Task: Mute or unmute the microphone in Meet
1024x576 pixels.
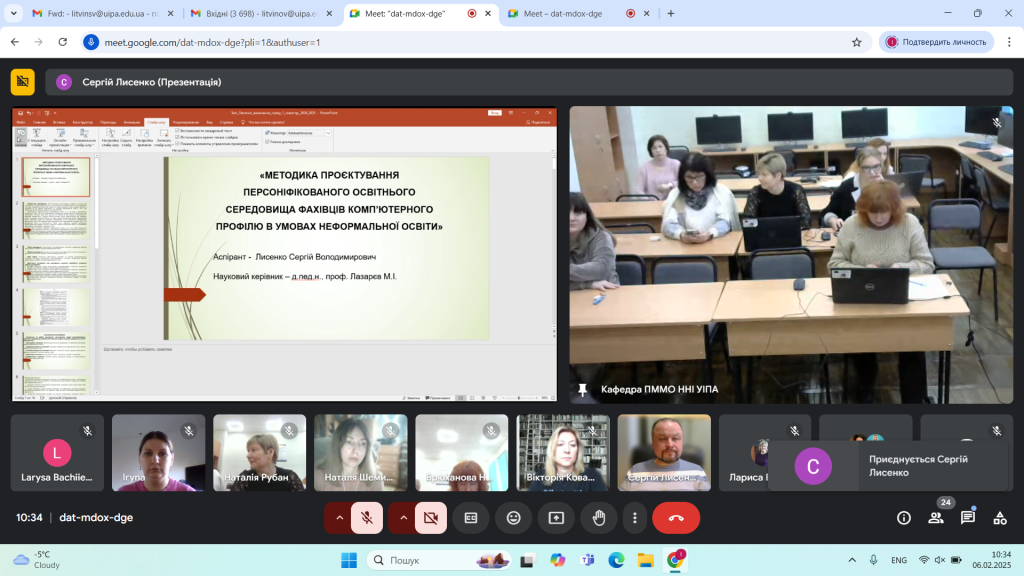Action: (367, 518)
